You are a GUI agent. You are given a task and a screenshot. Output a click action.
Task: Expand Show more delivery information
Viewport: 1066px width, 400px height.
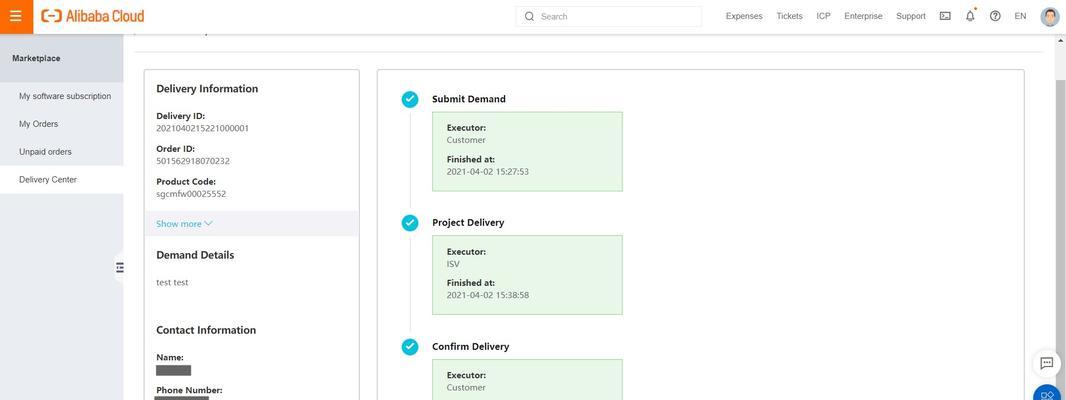click(x=184, y=224)
